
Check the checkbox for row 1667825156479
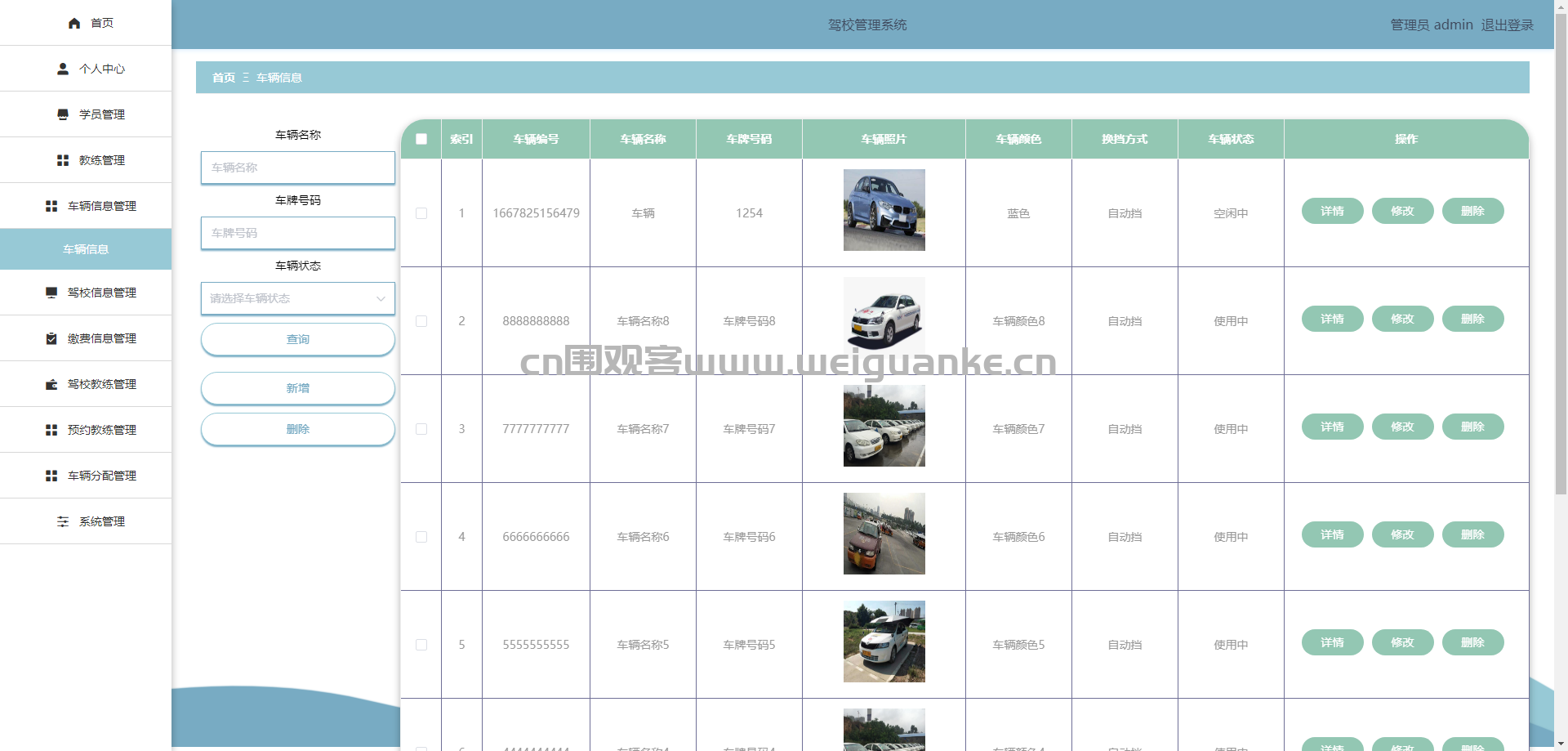coord(421,213)
